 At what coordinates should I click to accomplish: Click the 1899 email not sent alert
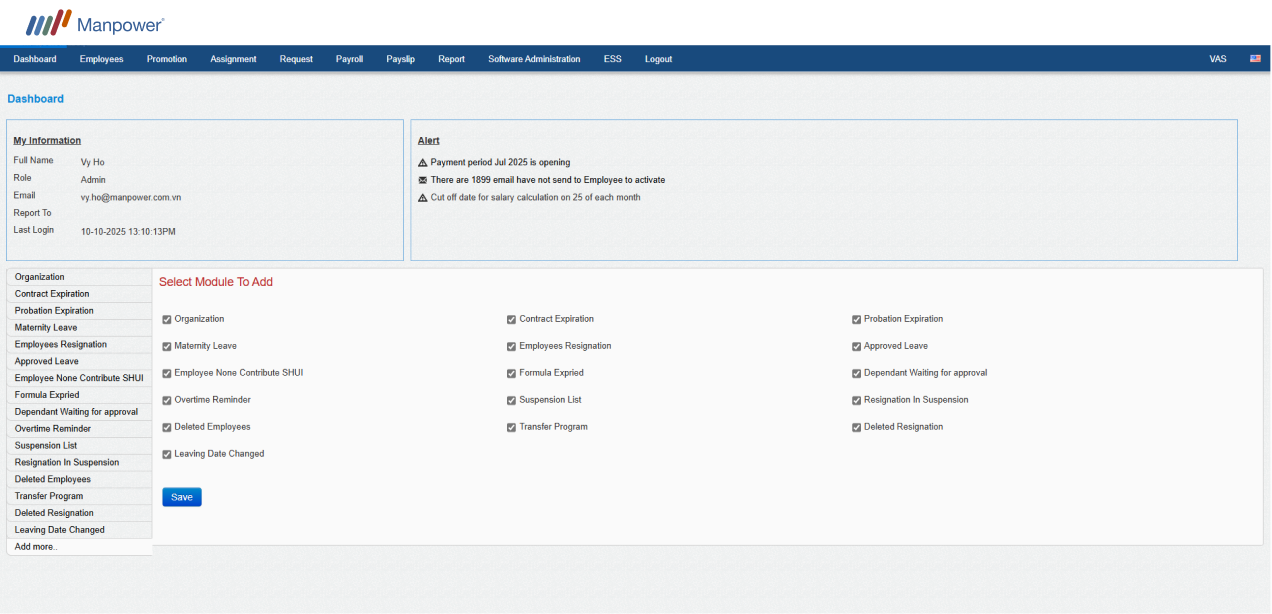[x=548, y=180]
